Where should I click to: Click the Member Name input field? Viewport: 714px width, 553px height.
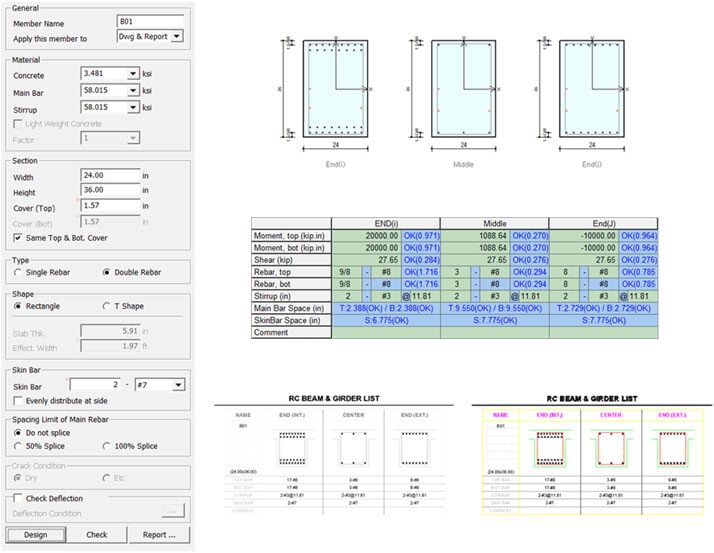(x=150, y=20)
